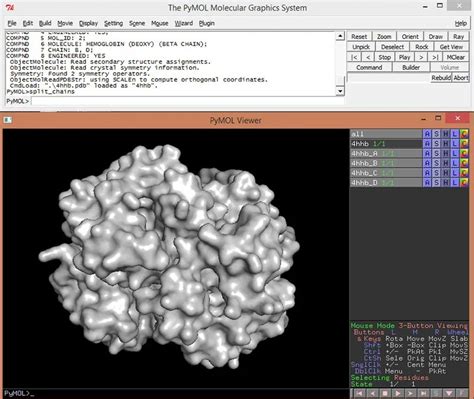Click the Reset button
Viewport: 474px width, 399px height.
pyautogui.click(x=359, y=37)
